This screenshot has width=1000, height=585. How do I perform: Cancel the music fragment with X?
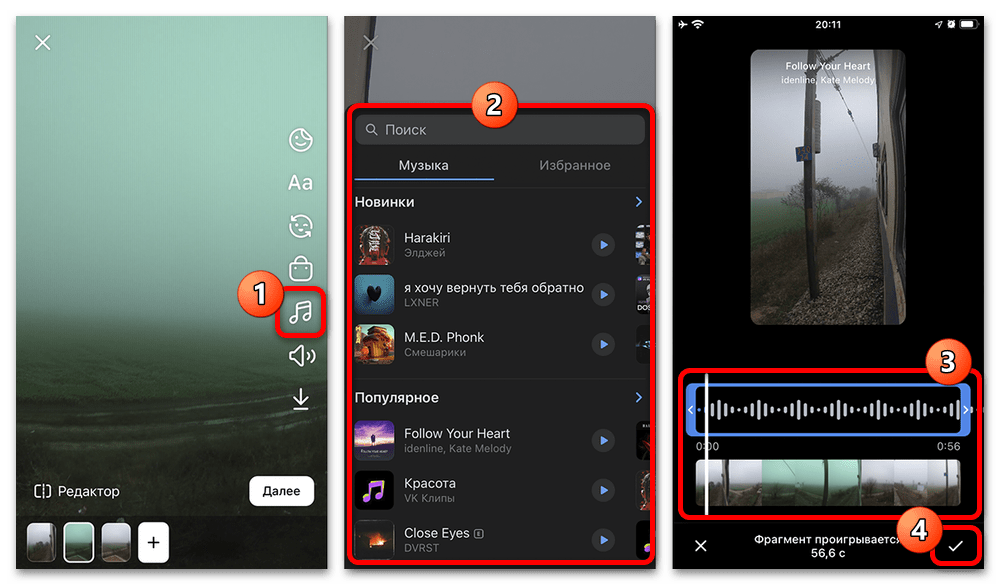(701, 546)
